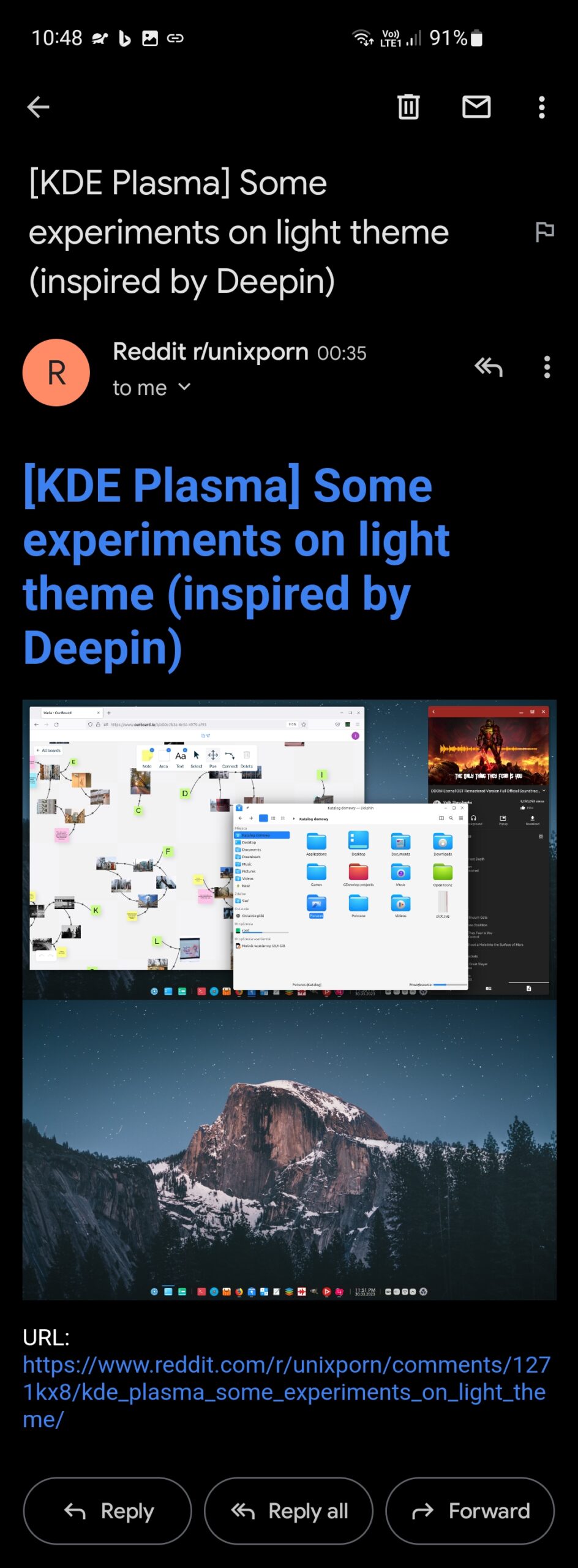This screenshot has width=578, height=1568.
Task: Tap the sender name Reddit r/unixporn
Action: (211, 352)
